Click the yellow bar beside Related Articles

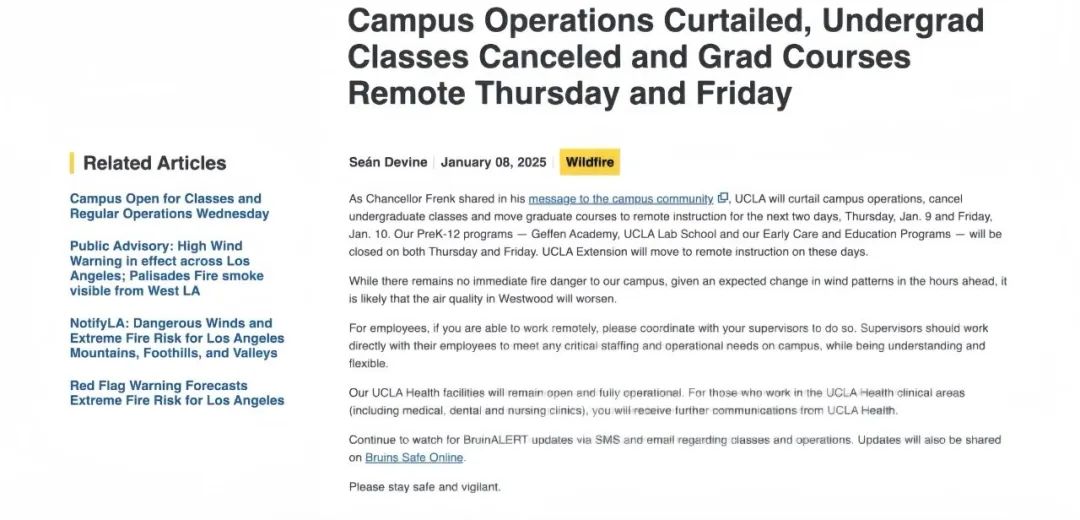(72, 163)
